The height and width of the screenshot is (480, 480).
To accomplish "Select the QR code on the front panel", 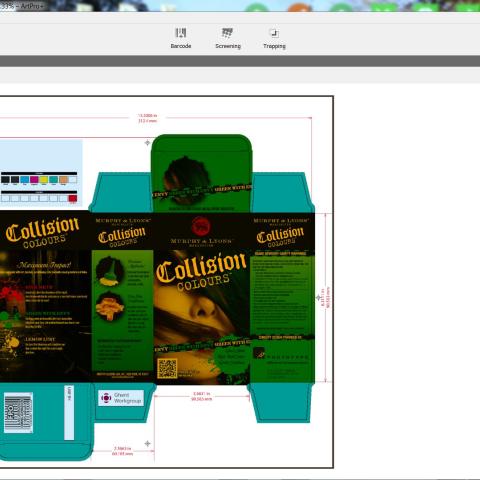I will coord(167,369).
